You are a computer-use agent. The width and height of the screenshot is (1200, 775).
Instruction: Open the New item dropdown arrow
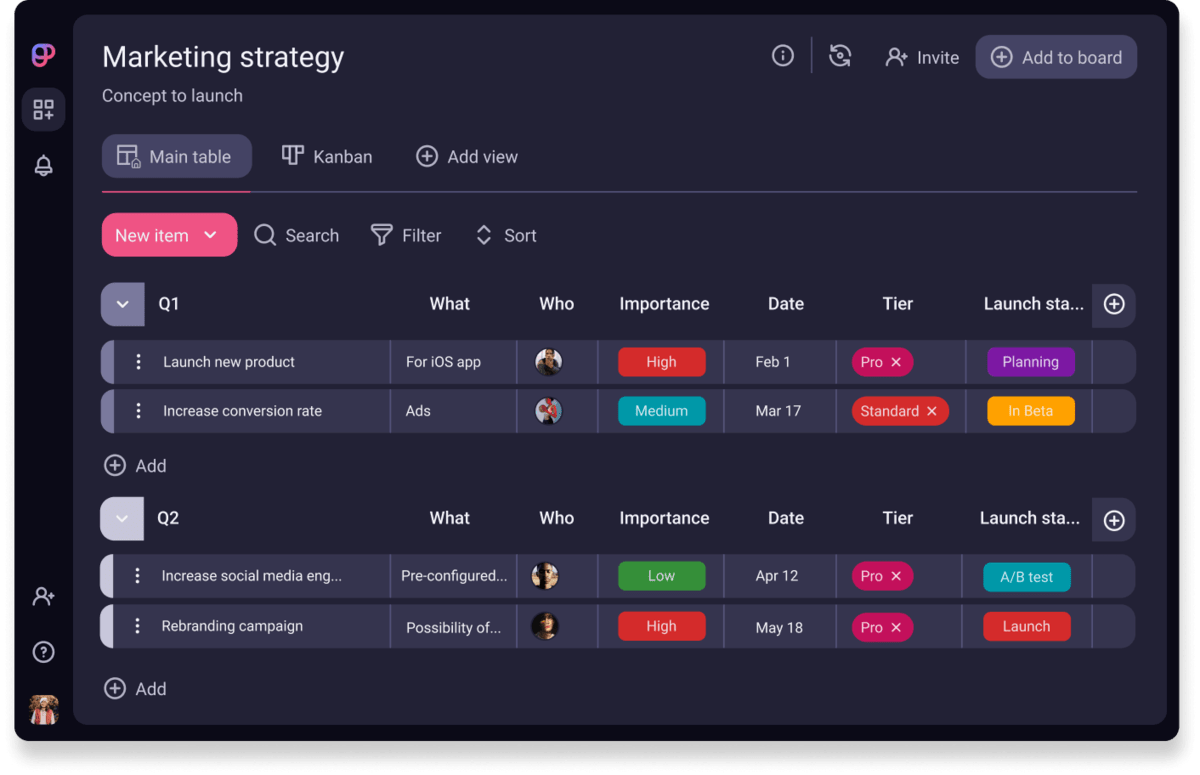pos(210,235)
